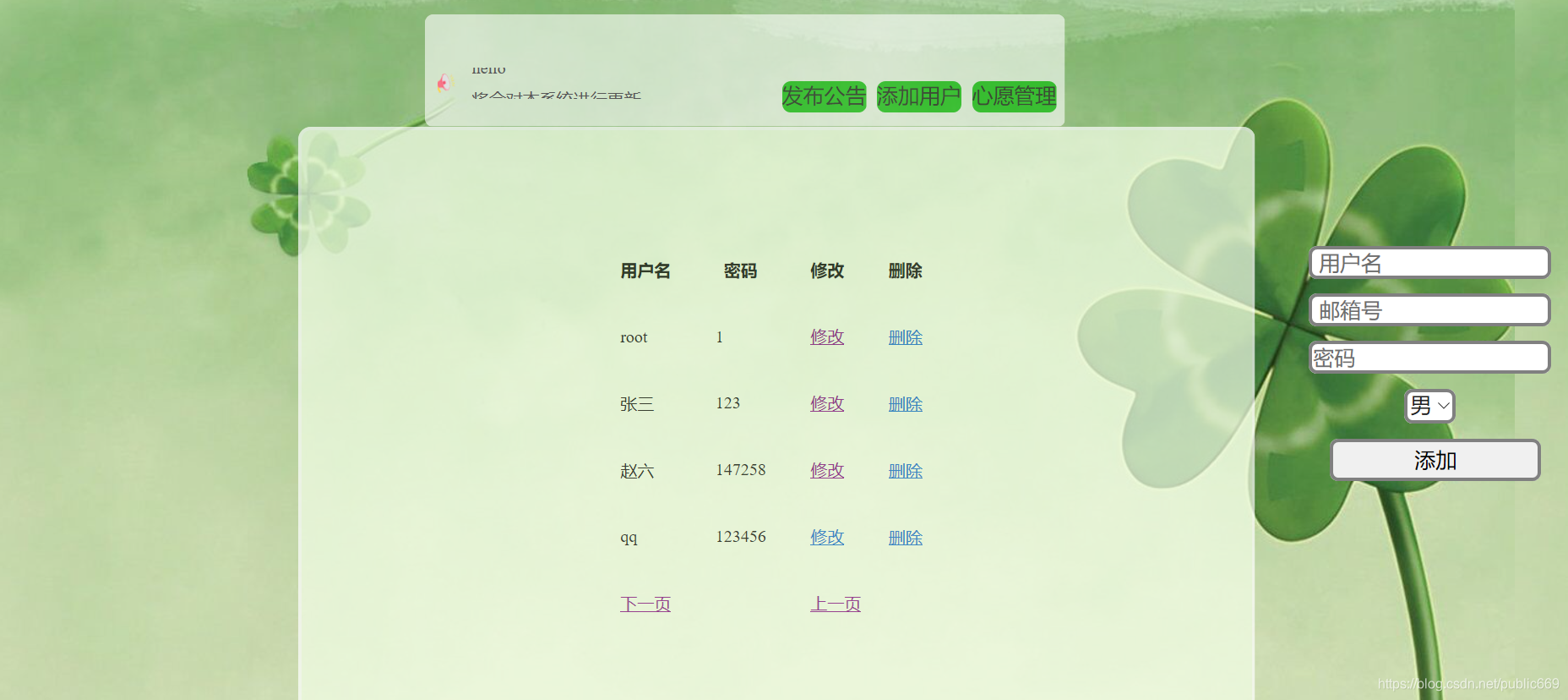Click 修改 link for user root

pyautogui.click(x=827, y=336)
